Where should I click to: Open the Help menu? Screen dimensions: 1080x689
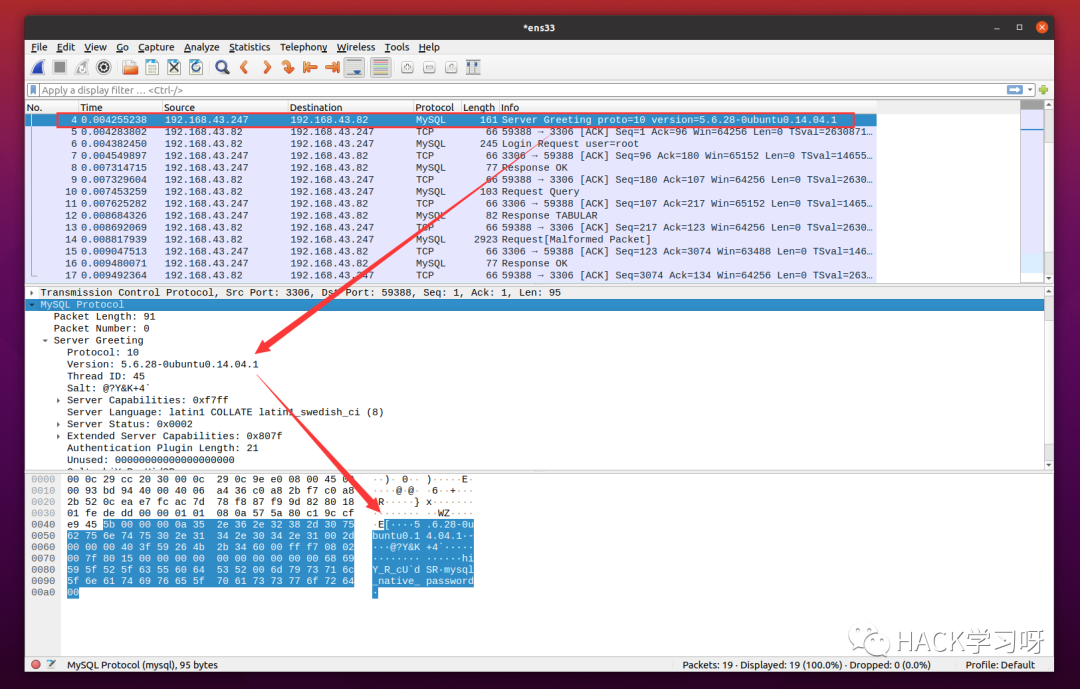428,47
